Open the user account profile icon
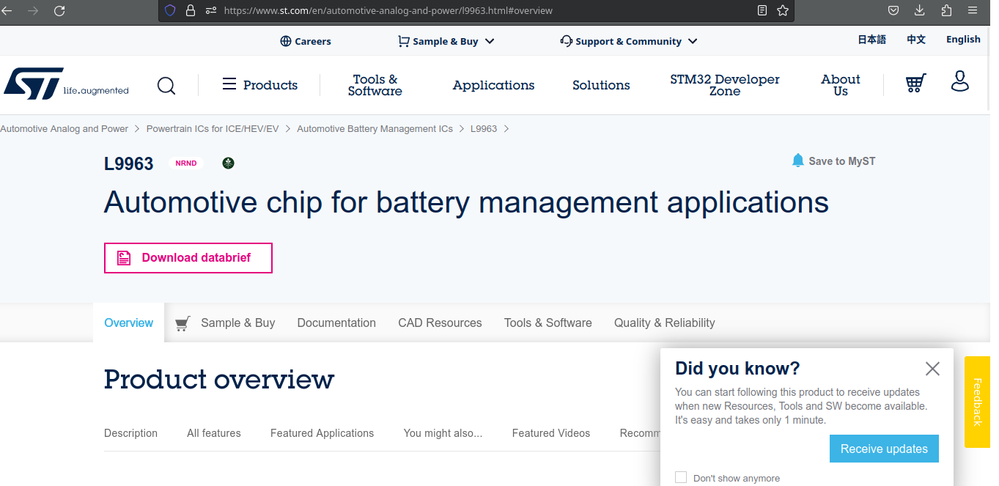 960,82
